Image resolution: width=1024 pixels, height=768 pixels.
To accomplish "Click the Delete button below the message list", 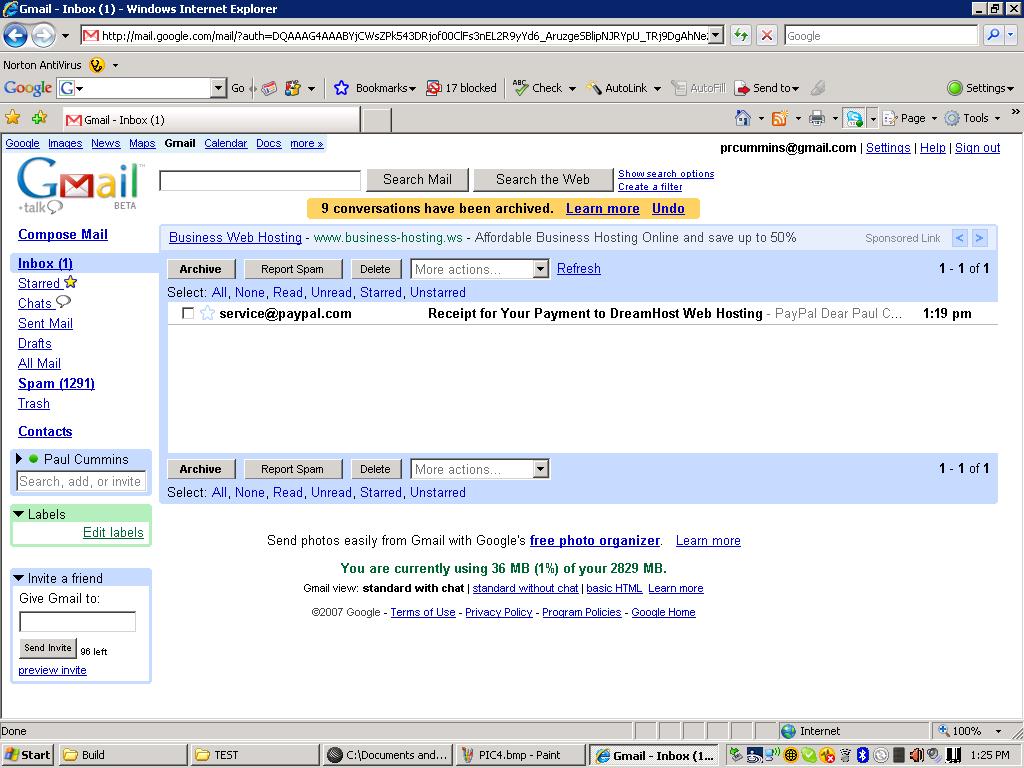I will (x=376, y=469).
